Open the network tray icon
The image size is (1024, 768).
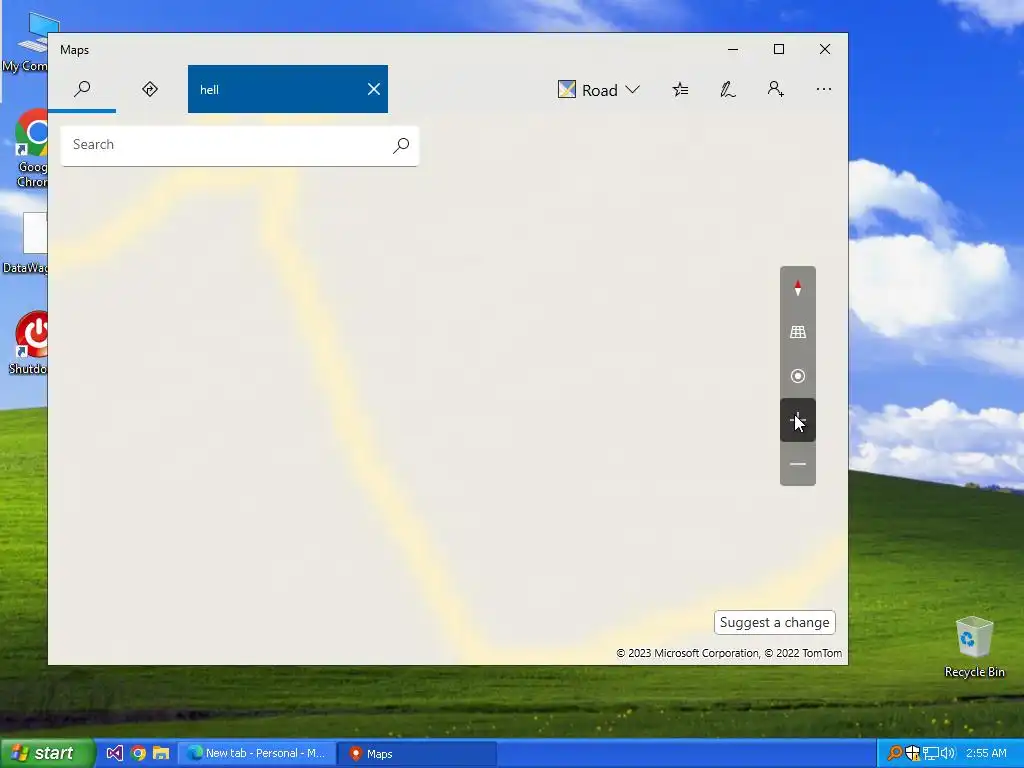pyautogui.click(x=930, y=753)
